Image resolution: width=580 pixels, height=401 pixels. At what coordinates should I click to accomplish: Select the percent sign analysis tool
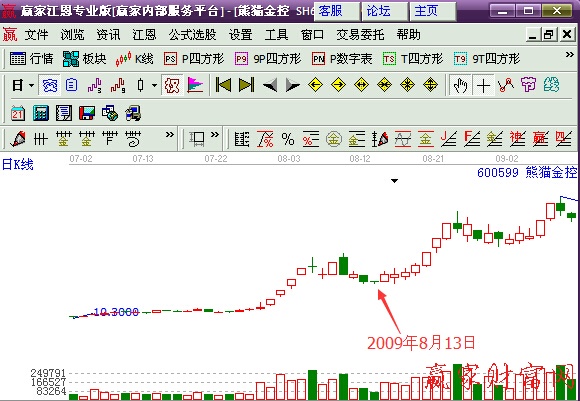[x=288, y=139]
